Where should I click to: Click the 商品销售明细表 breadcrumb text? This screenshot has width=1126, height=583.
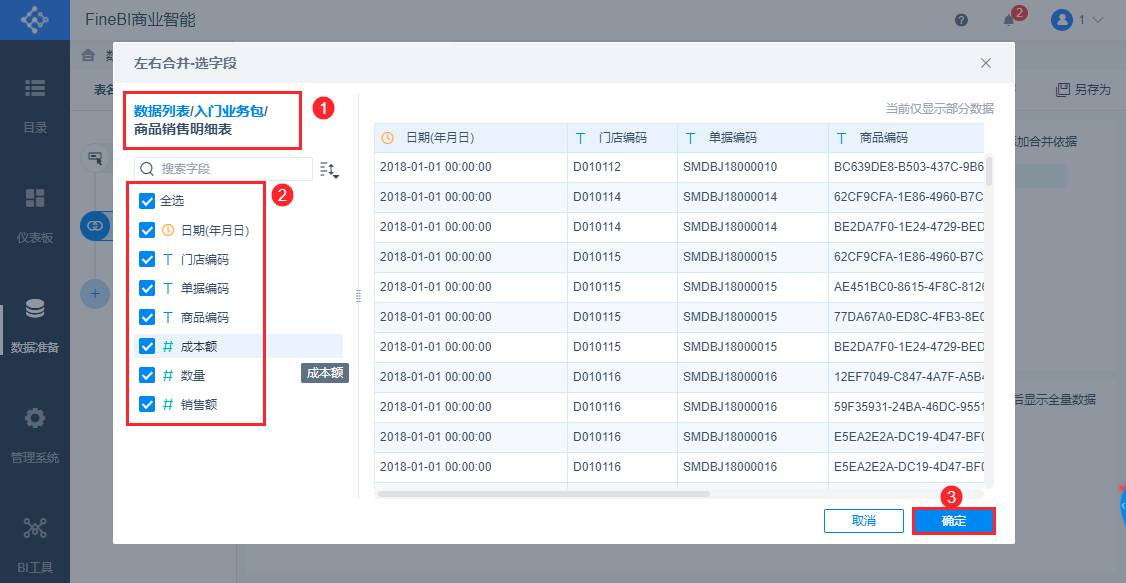(x=182, y=130)
